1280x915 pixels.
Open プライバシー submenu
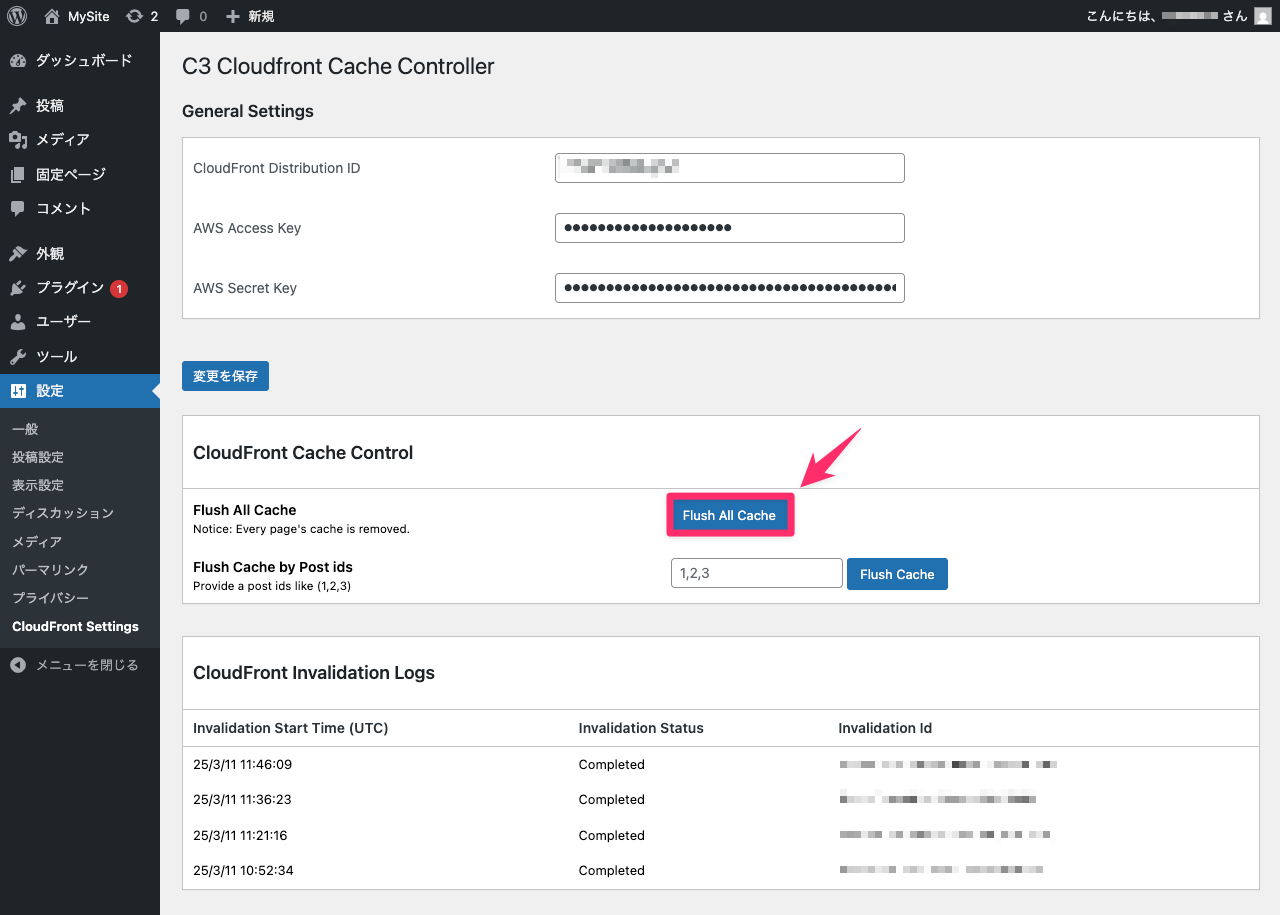click(50, 598)
